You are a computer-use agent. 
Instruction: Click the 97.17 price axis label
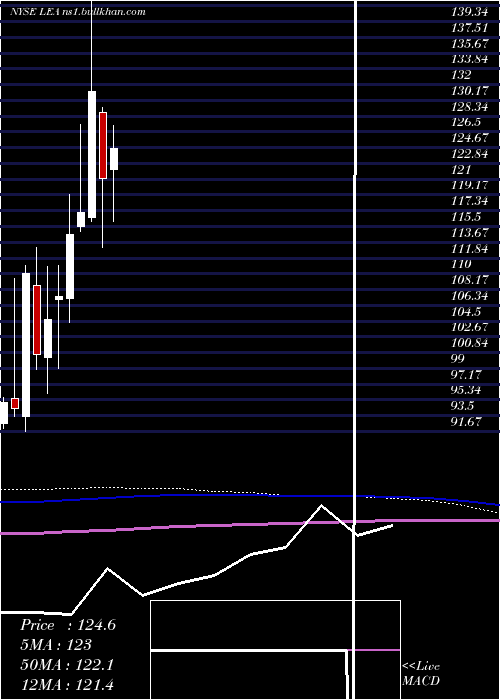(x=466, y=374)
